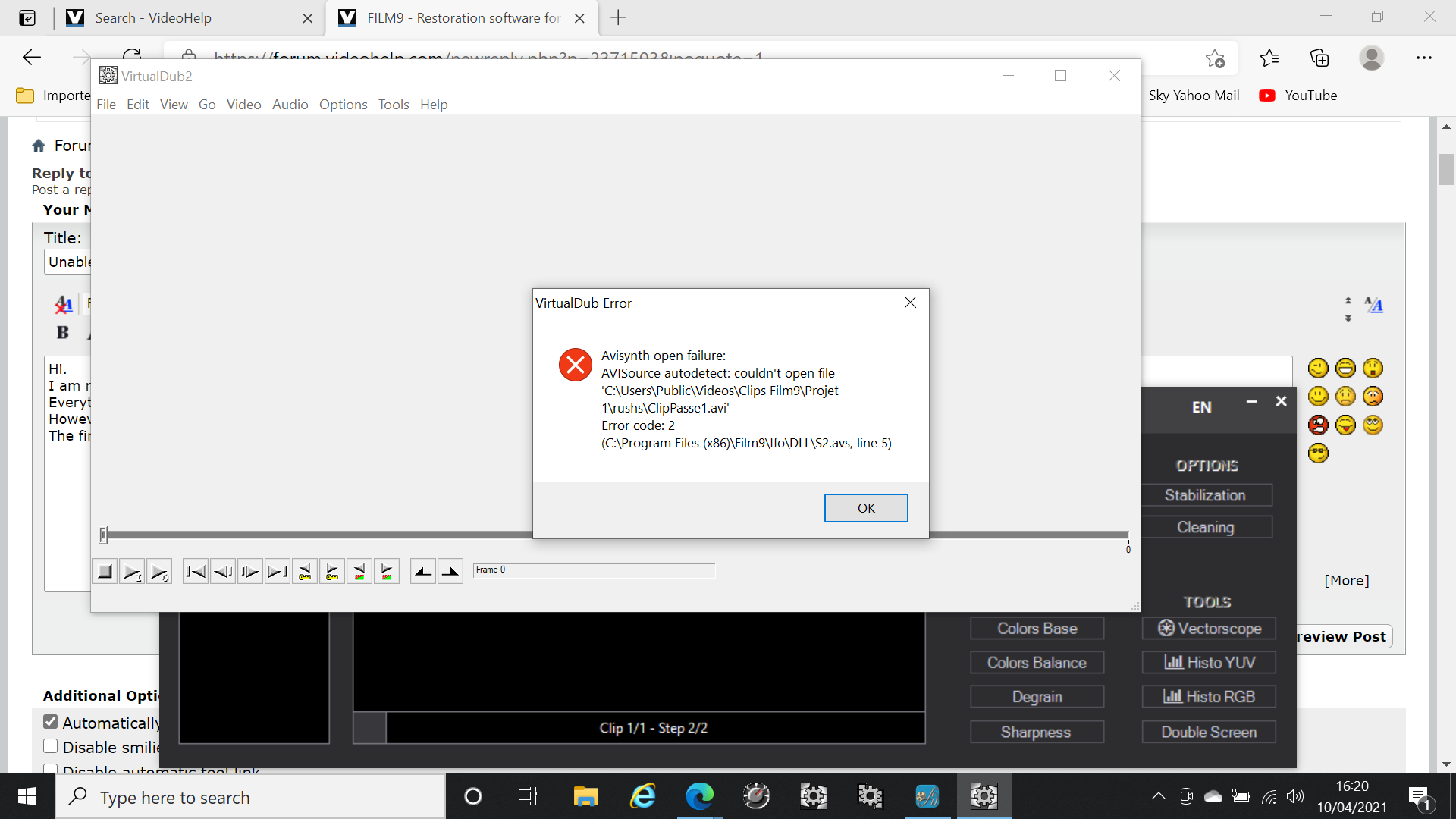Click the switch editor mode icon
The width and height of the screenshot is (1456, 819).
[1374, 305]
